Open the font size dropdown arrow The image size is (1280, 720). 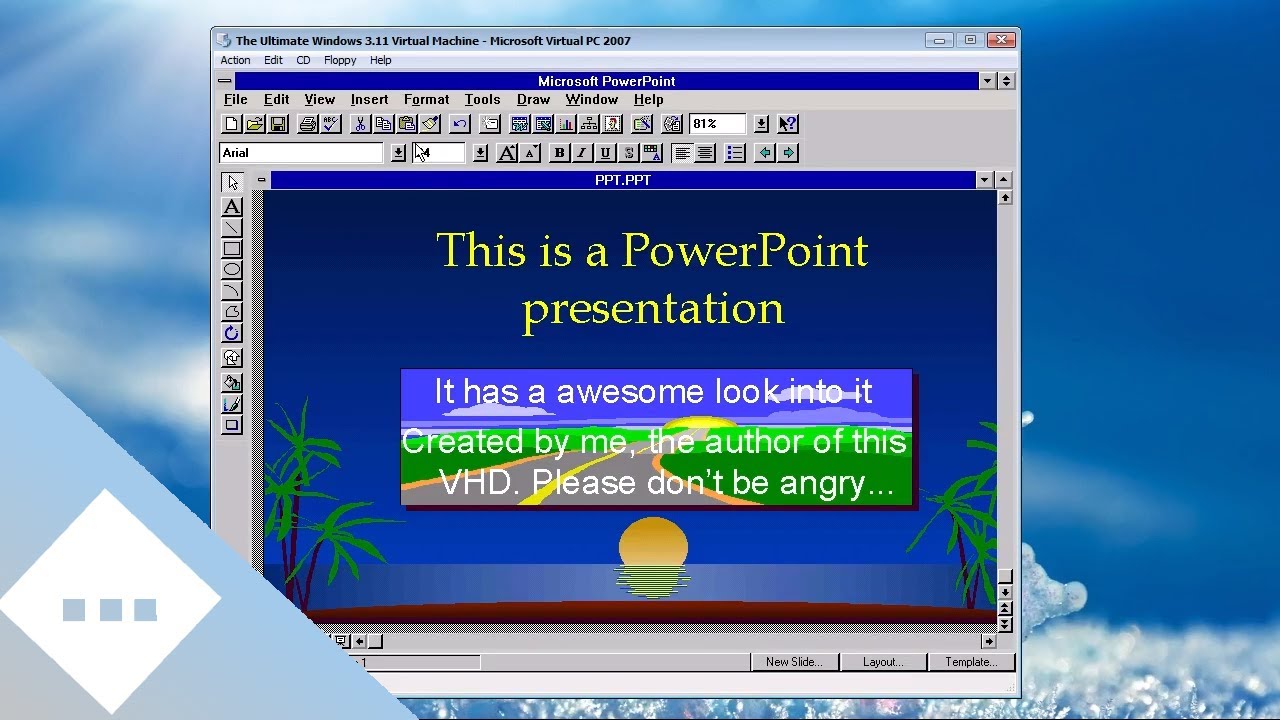(x=480, y=153)
